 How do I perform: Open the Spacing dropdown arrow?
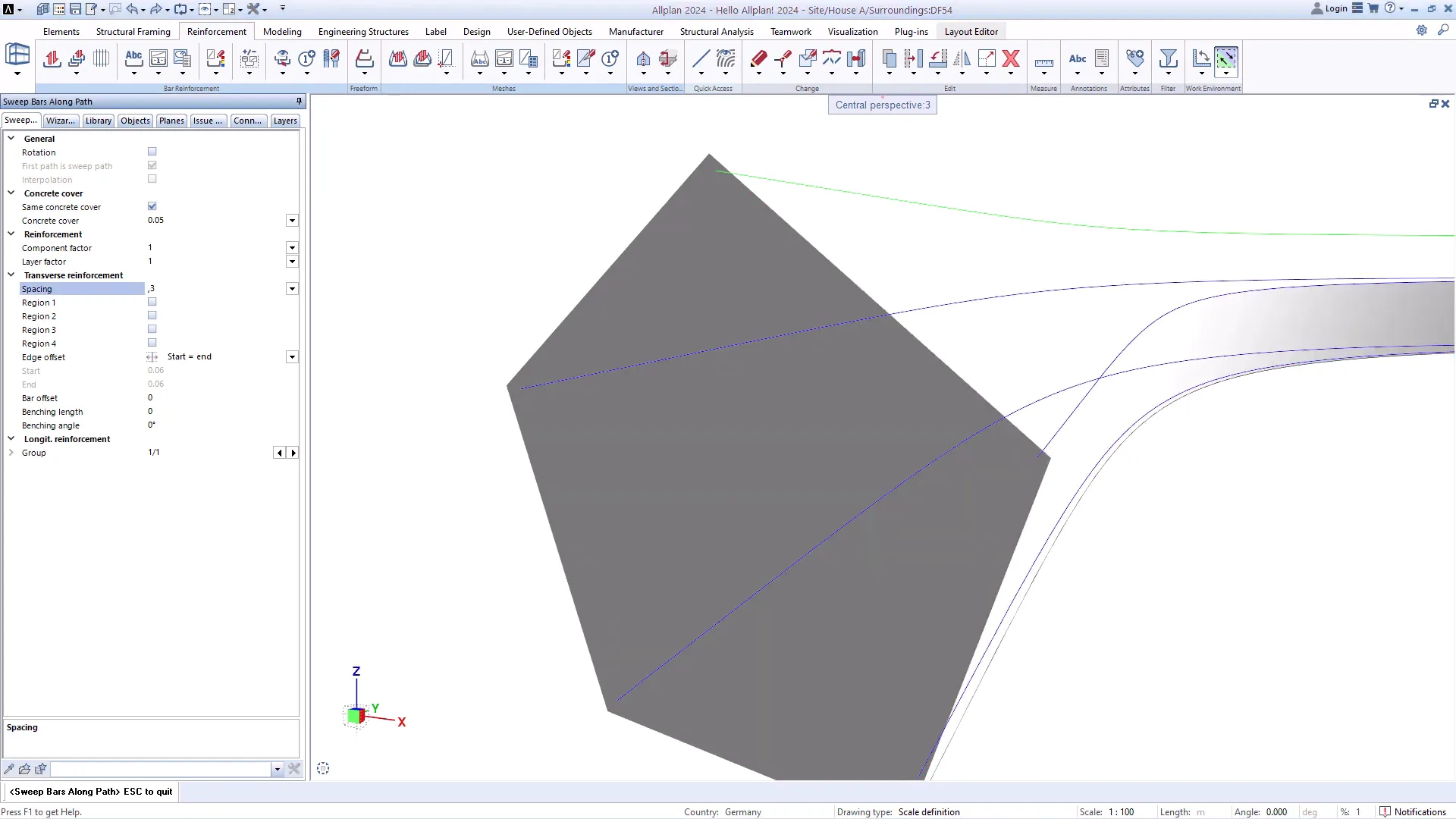click(x=292, y=288)
